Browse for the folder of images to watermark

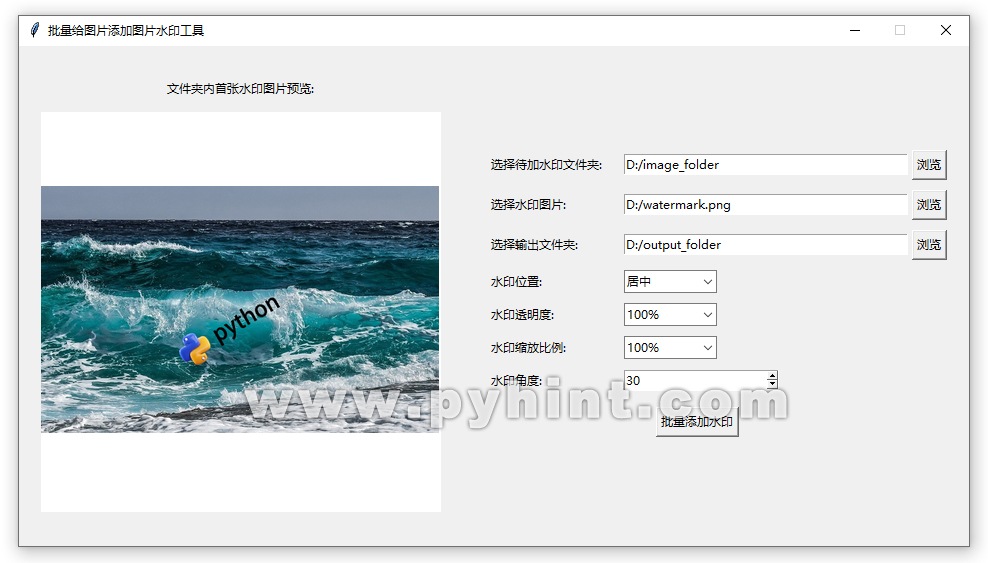tap(929, 165)
